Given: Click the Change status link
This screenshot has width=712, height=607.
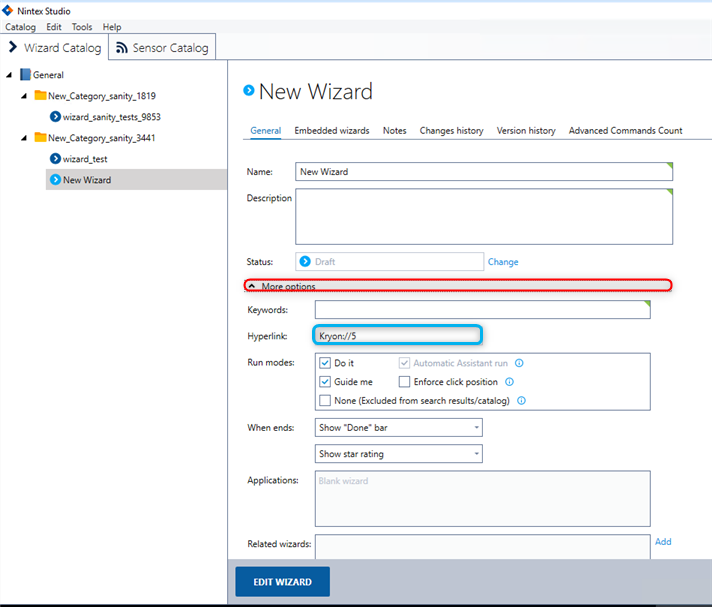Looking at the screenshot, I should tap(503, 262).
